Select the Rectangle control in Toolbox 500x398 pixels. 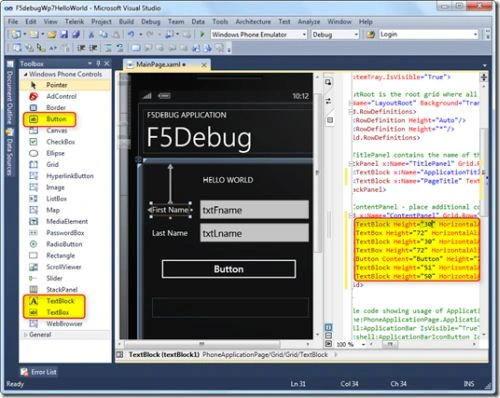(65, 256)
